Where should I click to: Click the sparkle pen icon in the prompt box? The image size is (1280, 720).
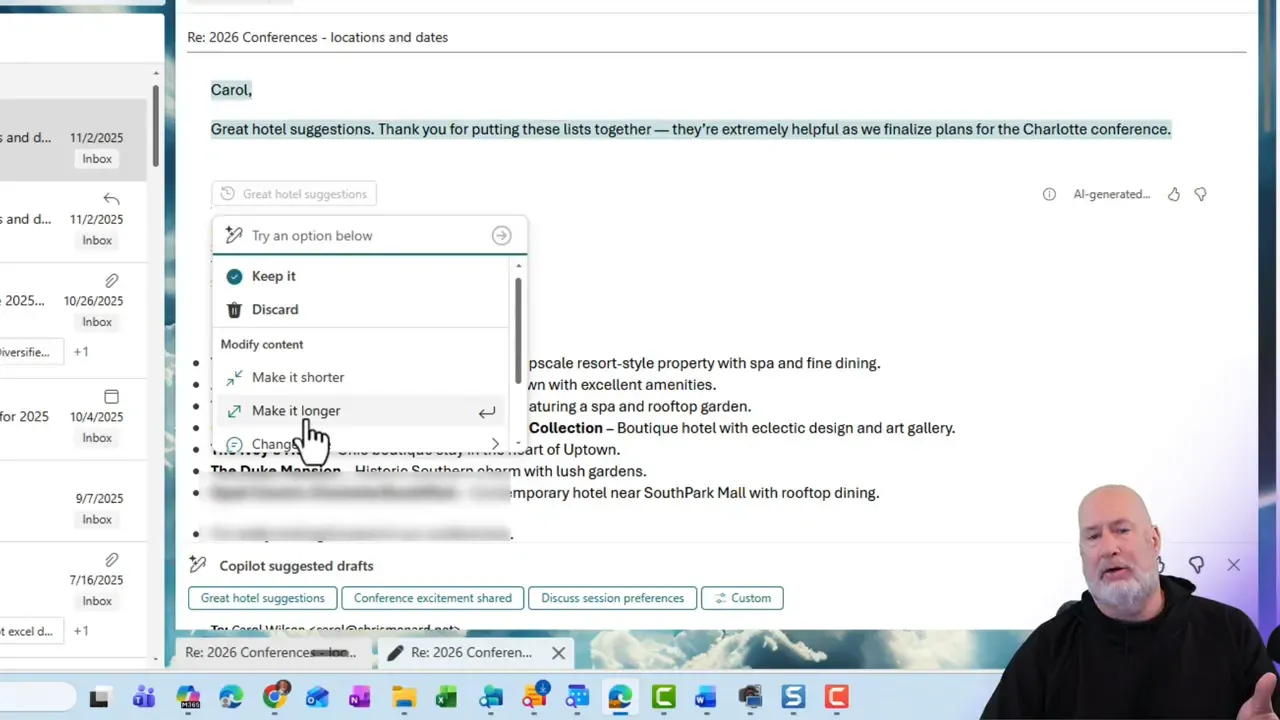pos(233,235)
